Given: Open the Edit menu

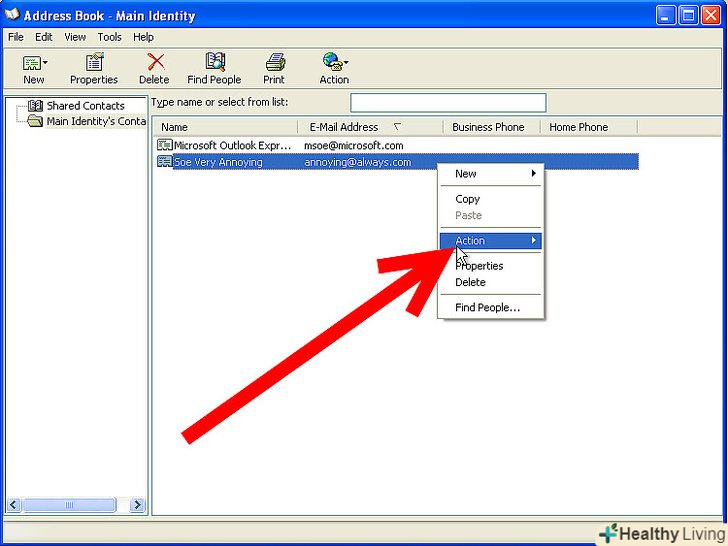Looking at the screenshot, I should tap(44, 37).
